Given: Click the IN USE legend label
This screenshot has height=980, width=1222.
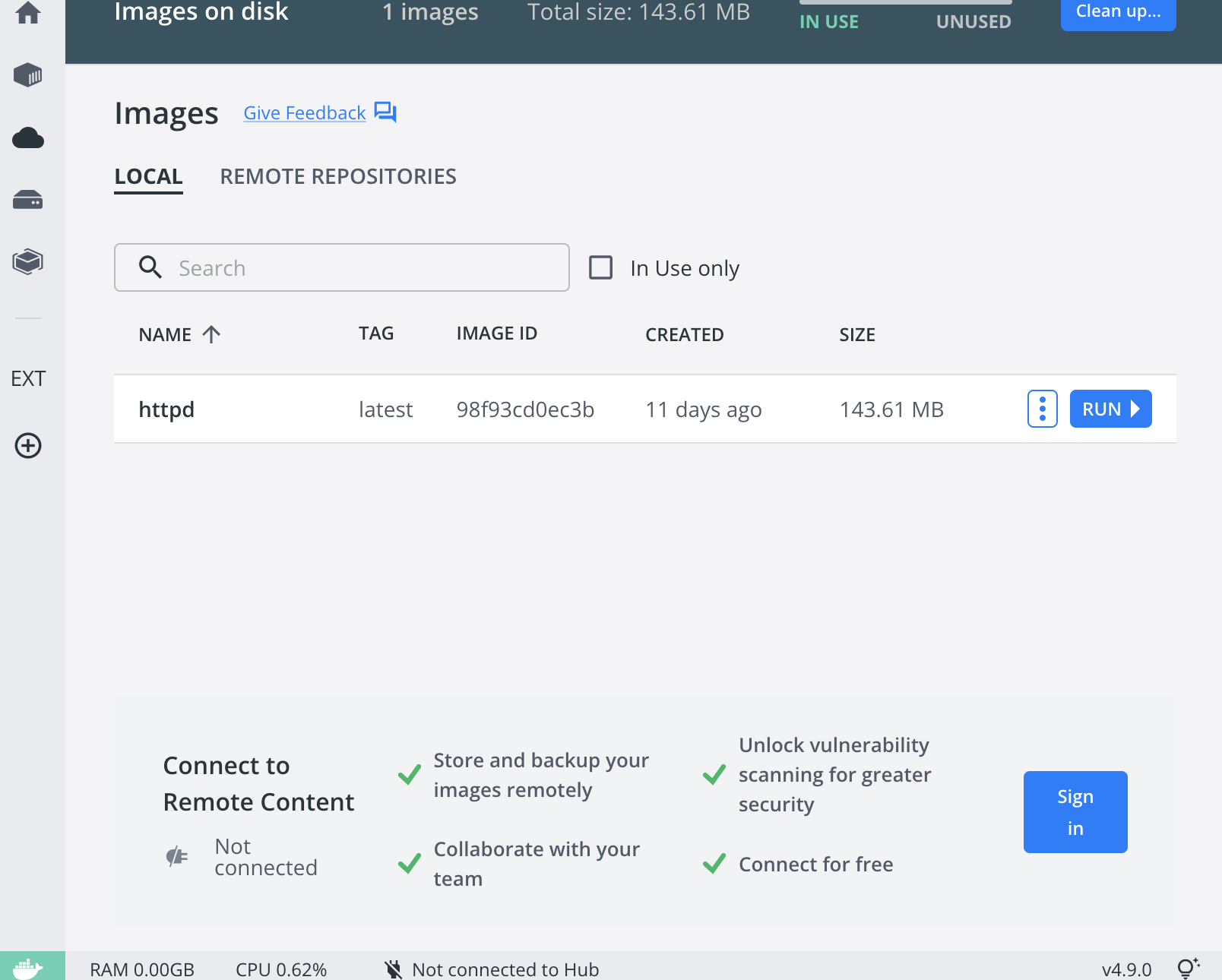Looking at the screenshot, I should click(x=829, y=22).
